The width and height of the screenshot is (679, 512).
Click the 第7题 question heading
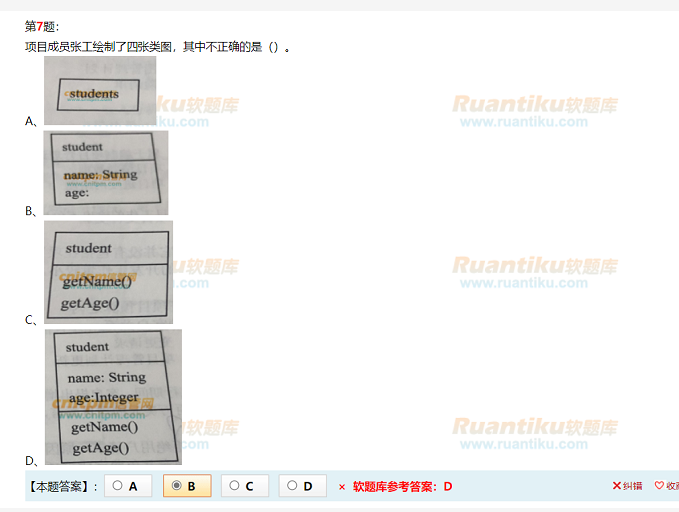42,26
